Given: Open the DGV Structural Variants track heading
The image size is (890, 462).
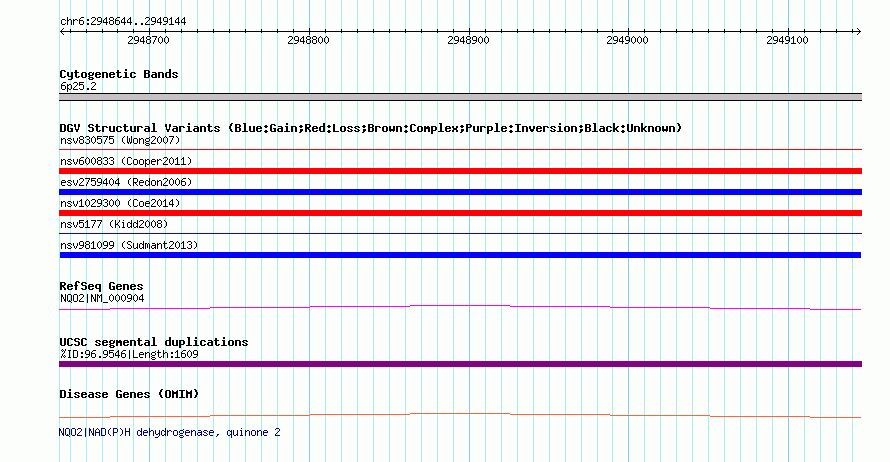Looking at the screenshot, I should (371, 128).
